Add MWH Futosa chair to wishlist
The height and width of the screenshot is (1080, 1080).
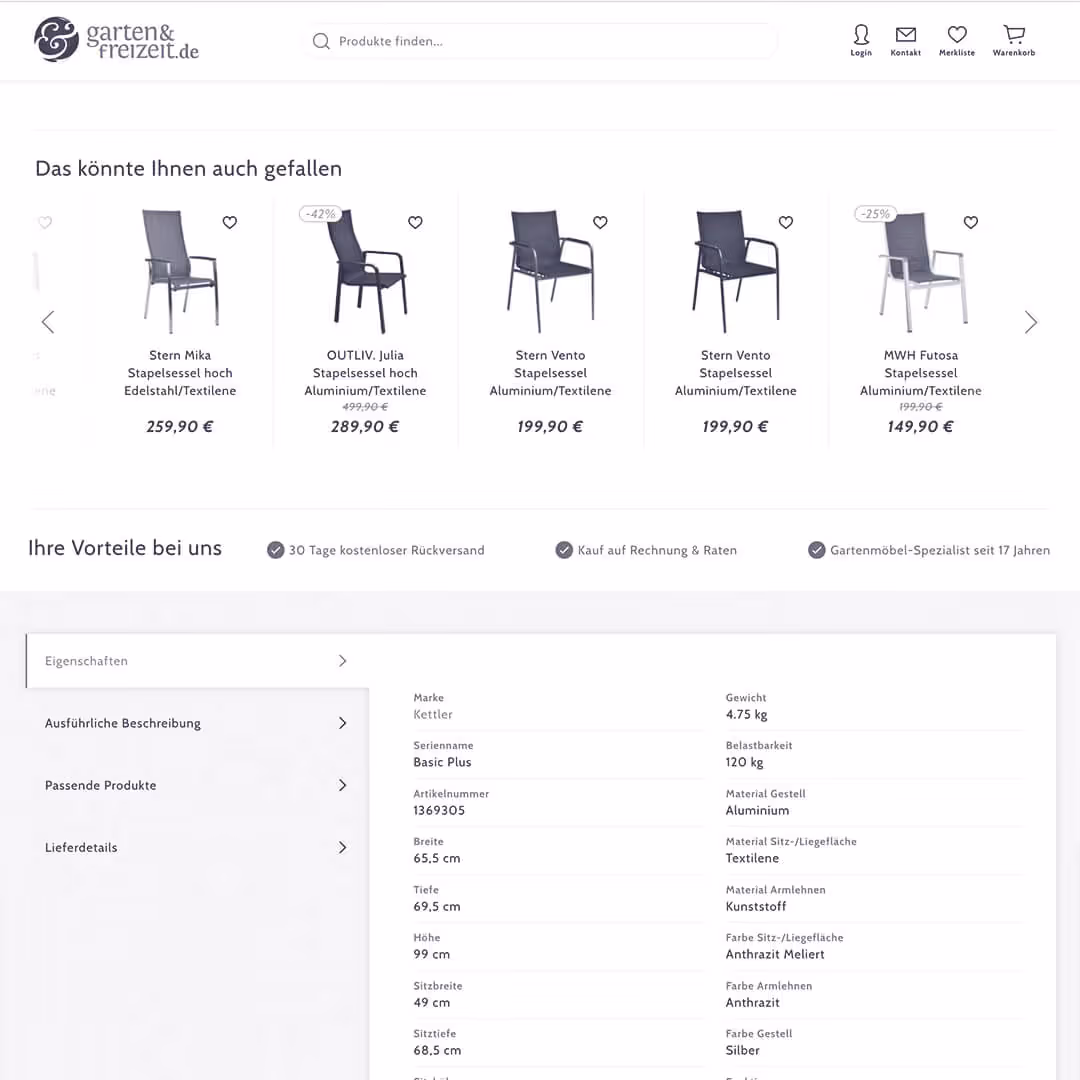coord(970,222)
